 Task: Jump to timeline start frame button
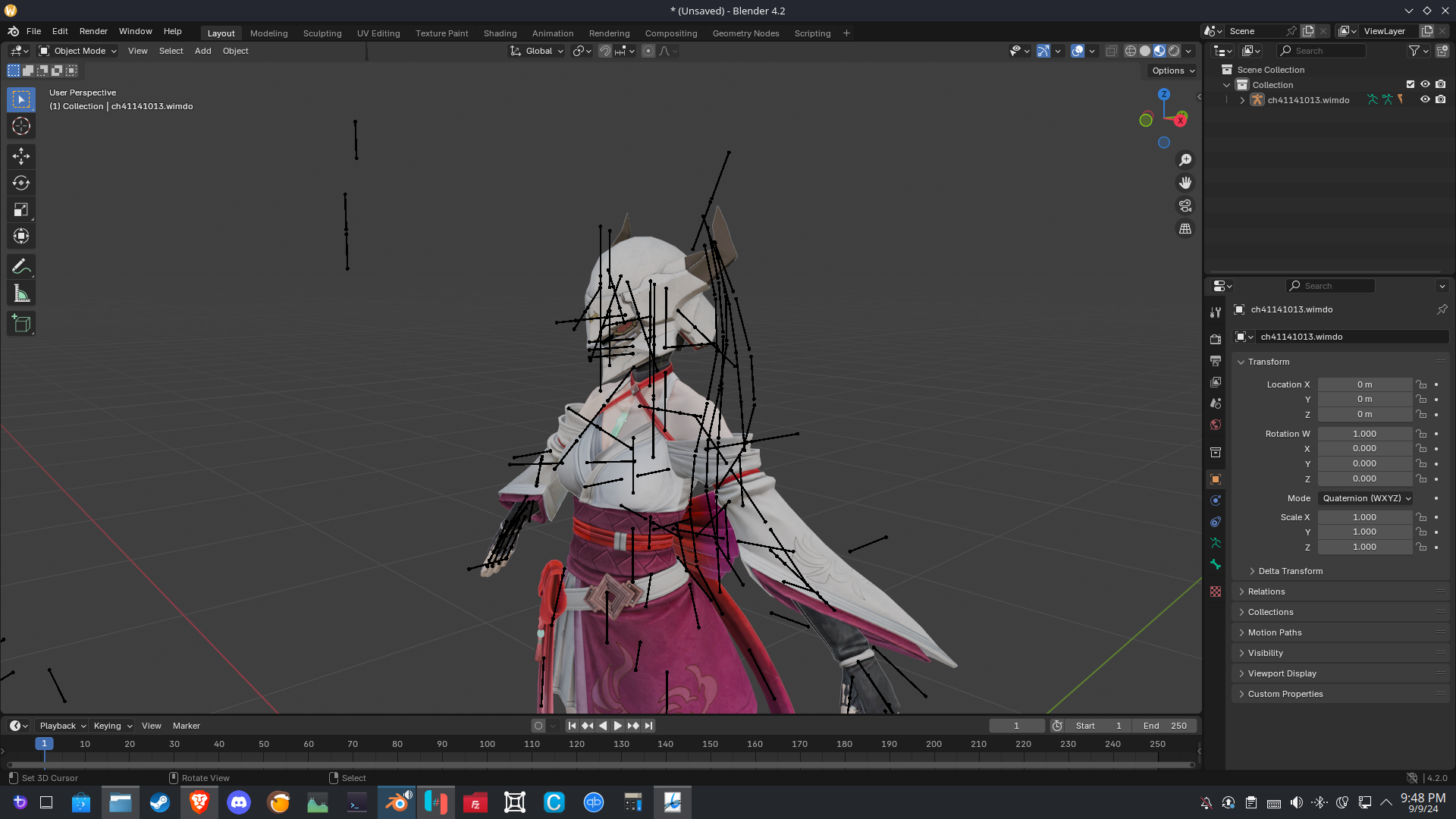tap(572, 726)
